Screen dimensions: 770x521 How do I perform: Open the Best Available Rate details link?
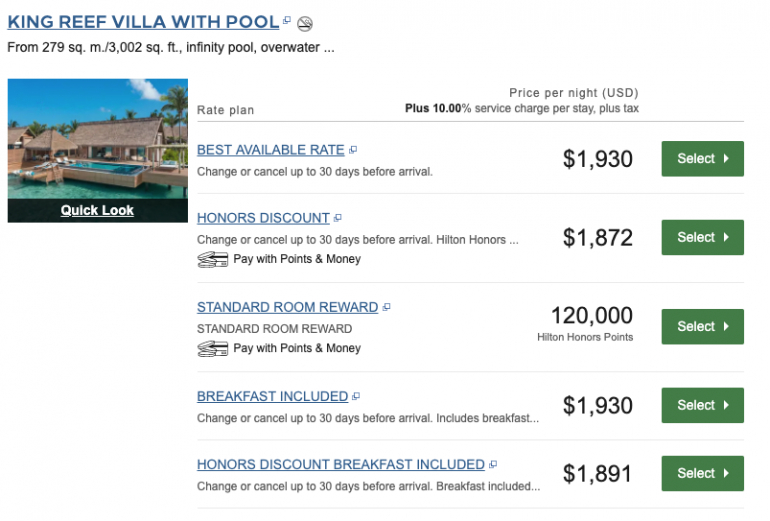(270, 150)
